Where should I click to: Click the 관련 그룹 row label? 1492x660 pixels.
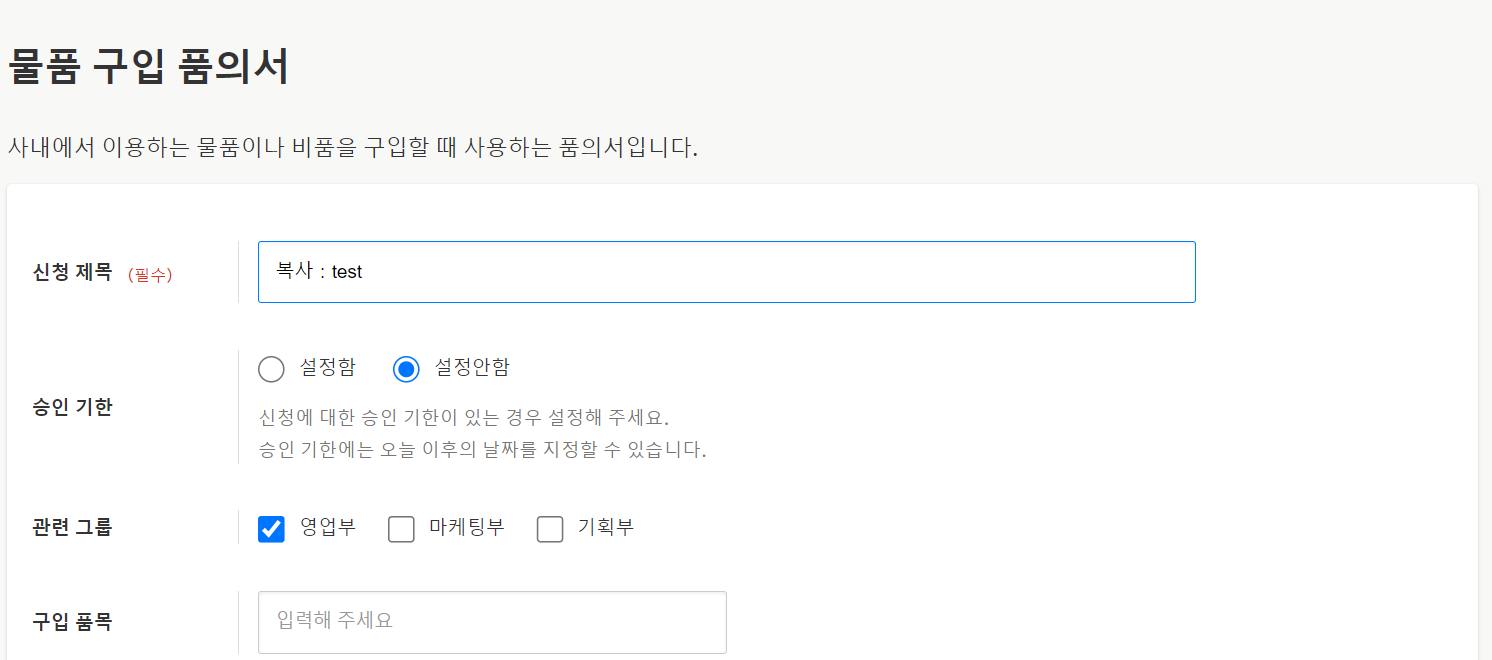pyautogui.click(x=72, y=527)
